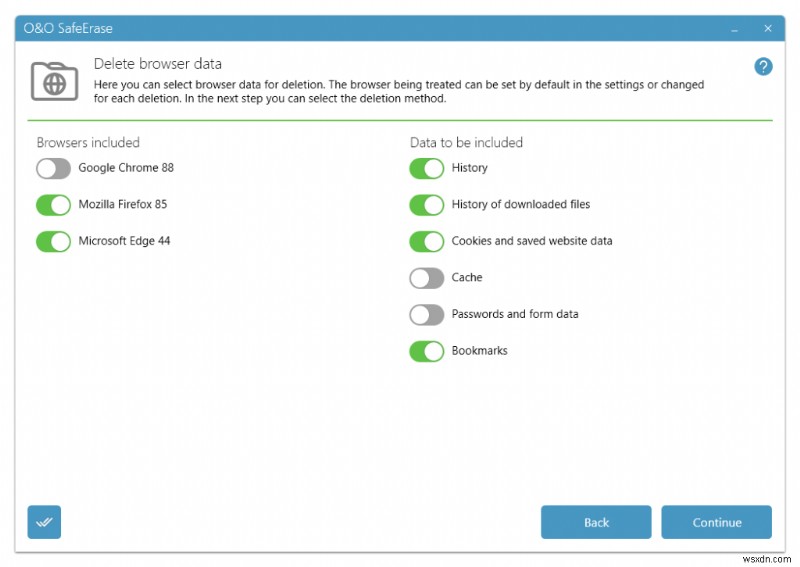Close the O&O SafeErase window
This screenshot has height=567, width=800.
767,29
